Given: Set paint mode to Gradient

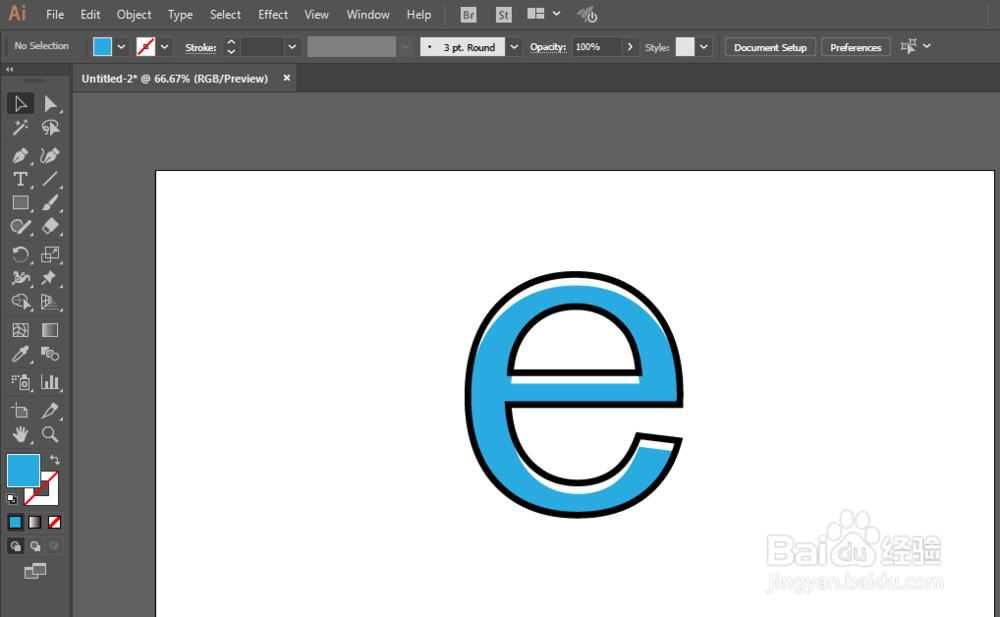Looking at the screenshot, I should coord(35,523).
